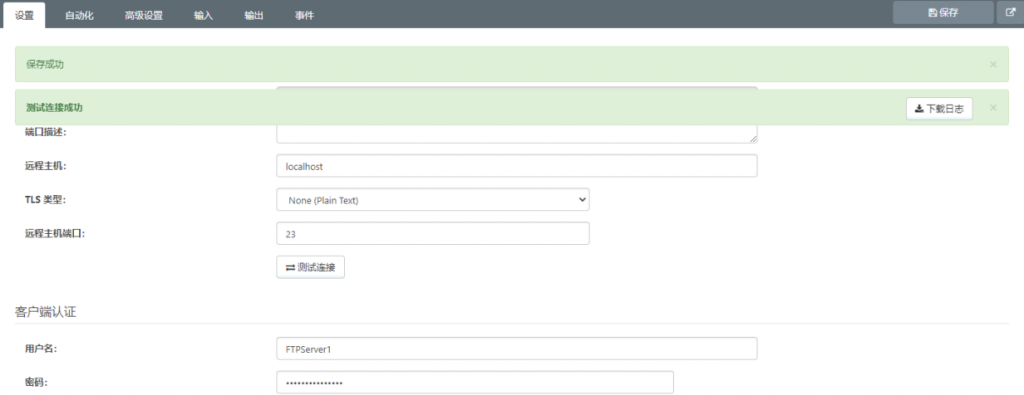Open the 高级设置 tab

pos(144,16)
